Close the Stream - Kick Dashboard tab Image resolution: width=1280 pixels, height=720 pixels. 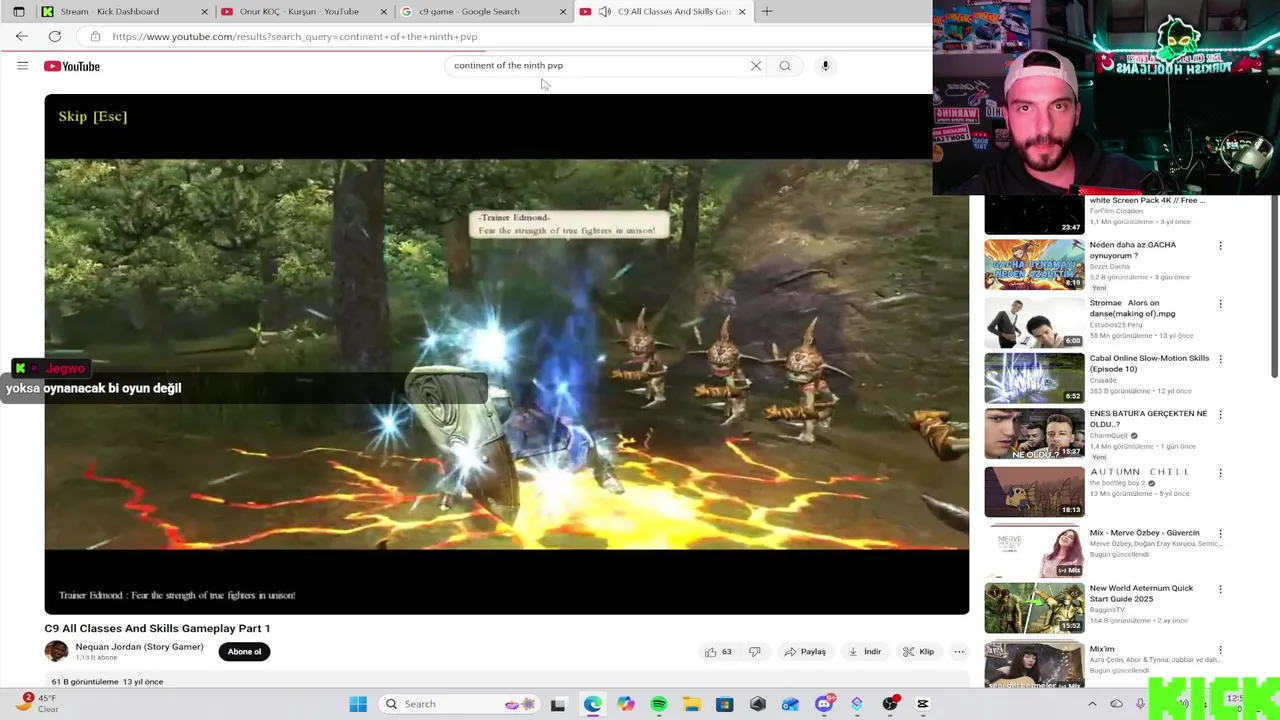pyautogui.click(x=205, y=12)
